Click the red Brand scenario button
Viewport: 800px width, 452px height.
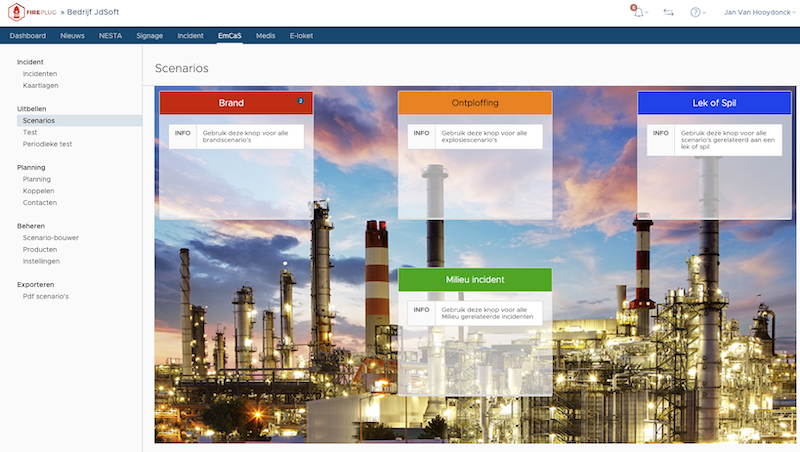pos(235,103)
